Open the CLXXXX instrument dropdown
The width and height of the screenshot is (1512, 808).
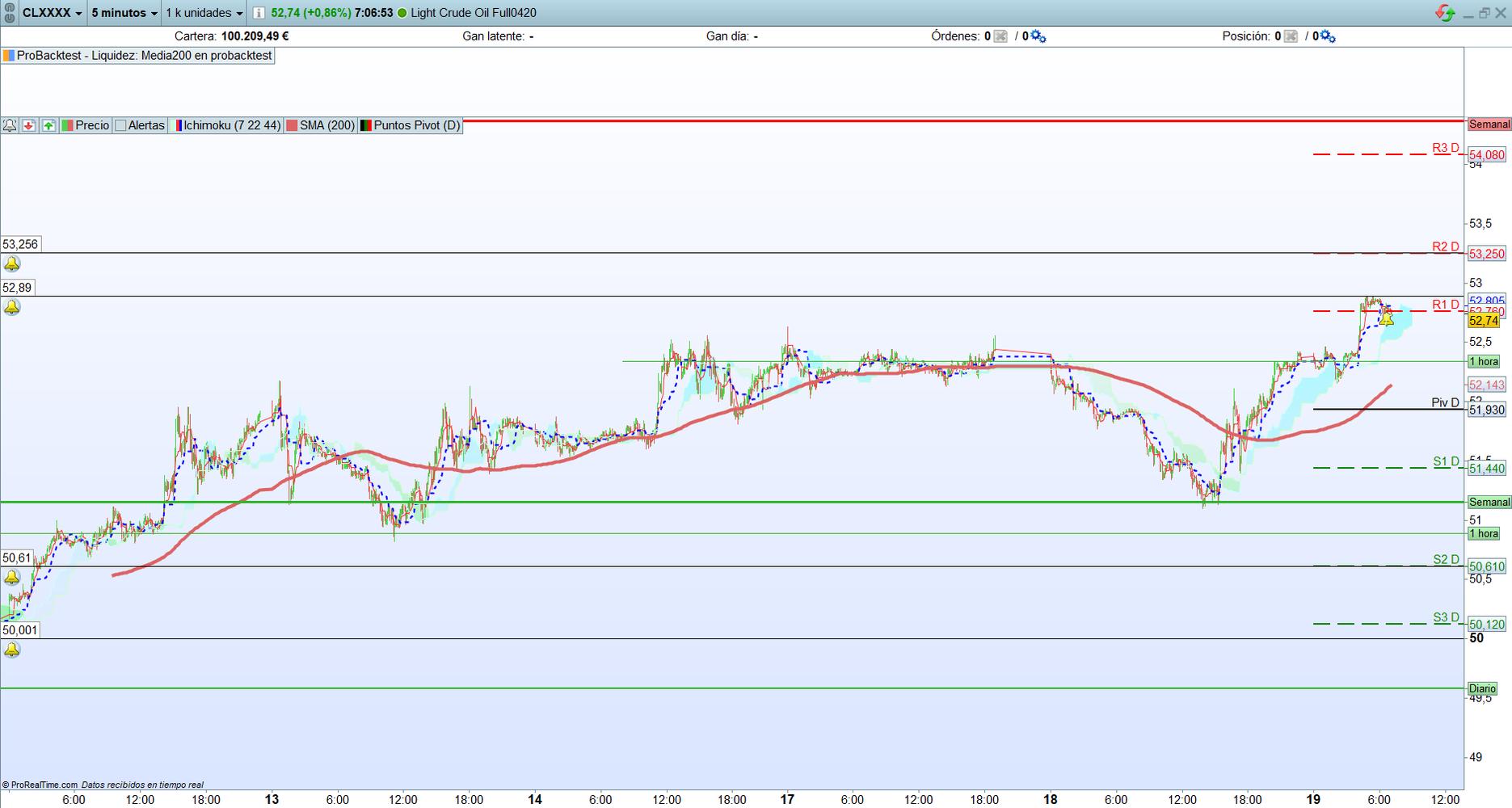52,13
